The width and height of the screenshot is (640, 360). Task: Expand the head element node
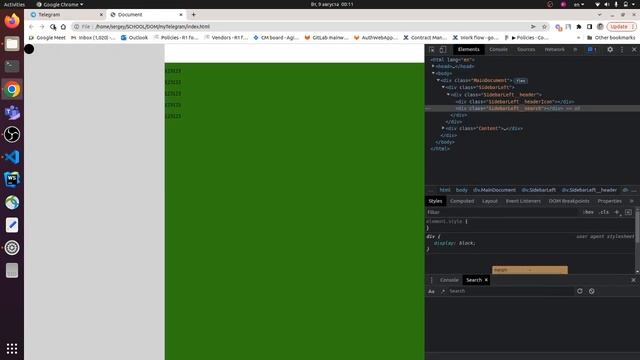click(x=433, y=67)
